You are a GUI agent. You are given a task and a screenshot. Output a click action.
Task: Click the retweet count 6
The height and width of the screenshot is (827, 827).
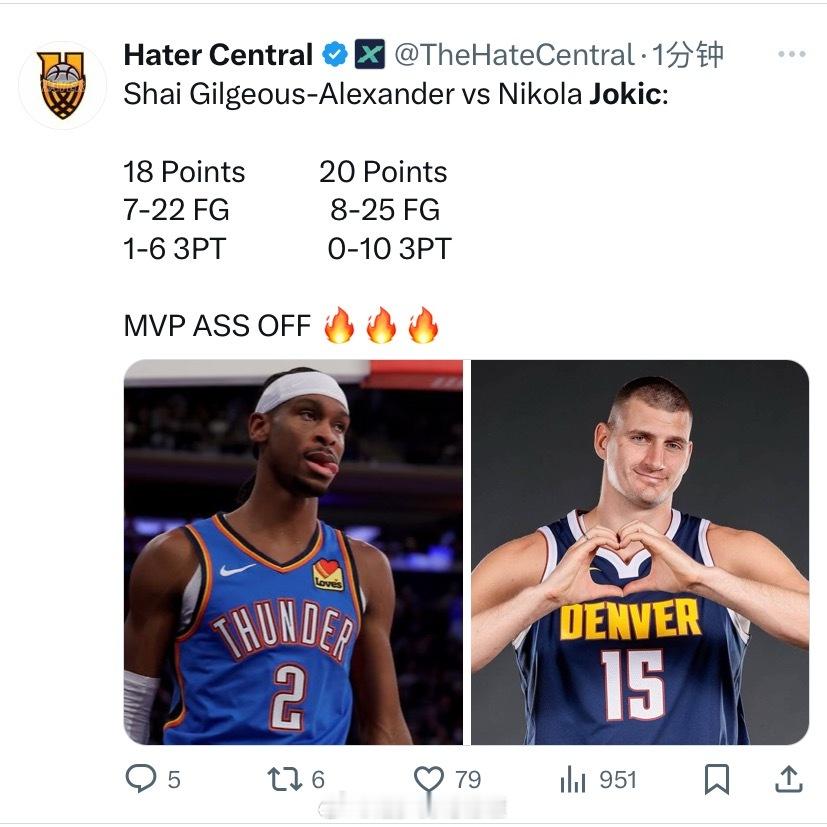coord(318,780)
